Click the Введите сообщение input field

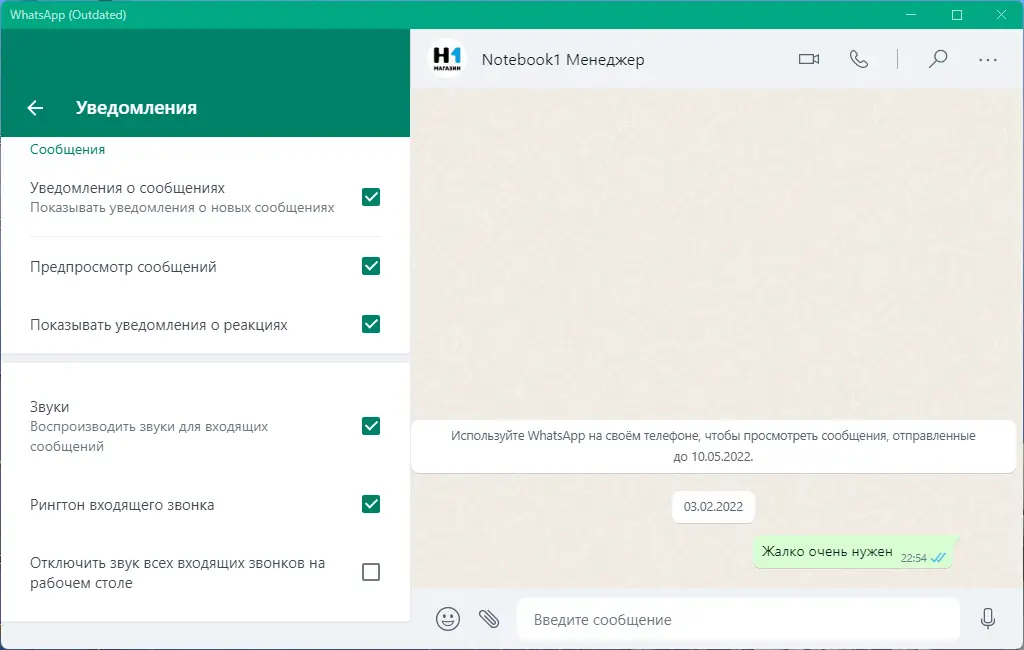tap(739, 619)
